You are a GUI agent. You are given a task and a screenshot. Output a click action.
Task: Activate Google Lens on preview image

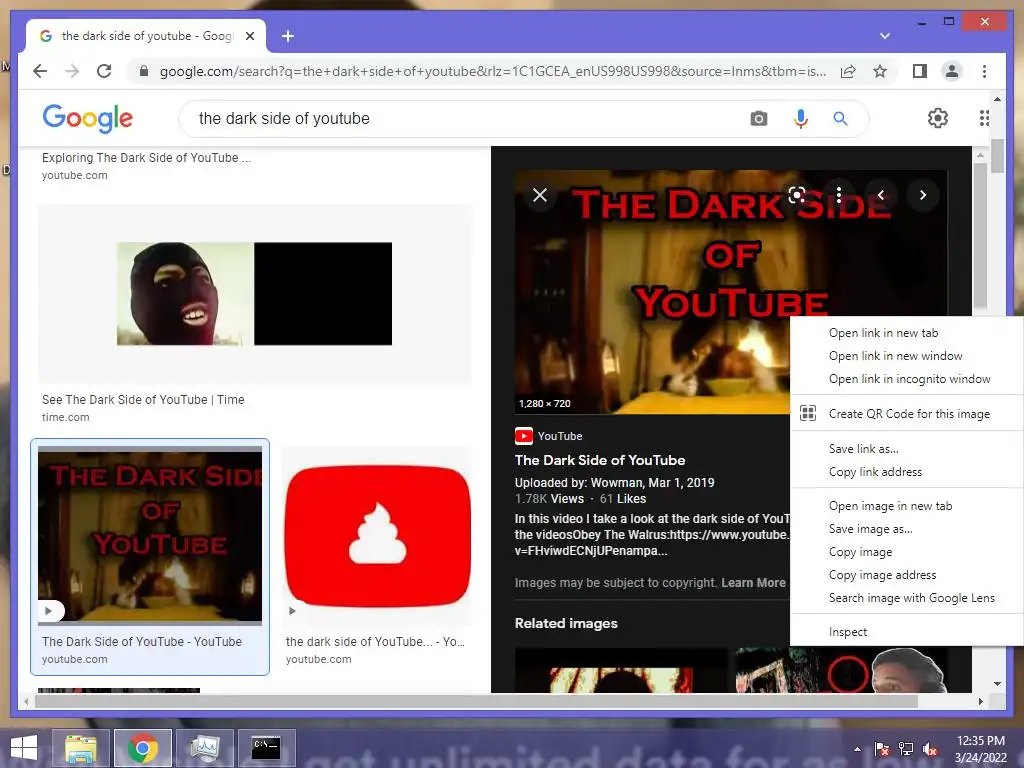pos(797,195)
